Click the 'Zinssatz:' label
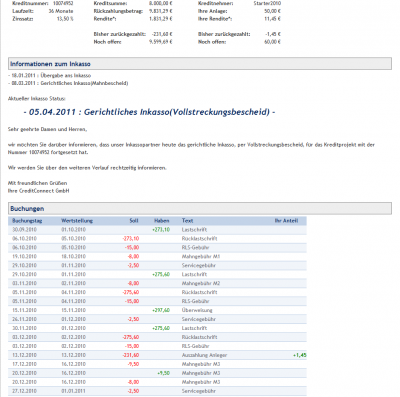This screenshot has width=400, height=397. 23,19
